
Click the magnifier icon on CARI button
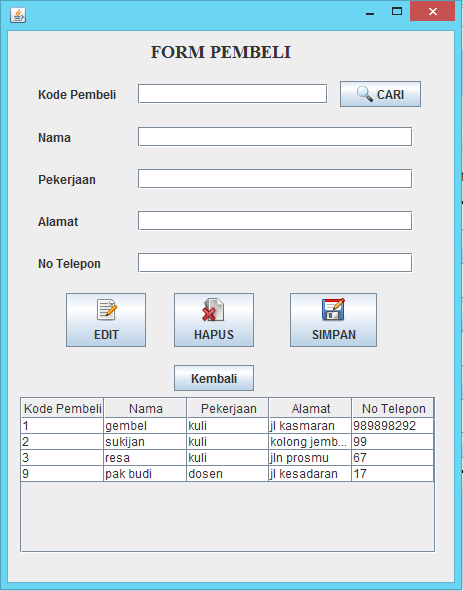click(365, 94)
